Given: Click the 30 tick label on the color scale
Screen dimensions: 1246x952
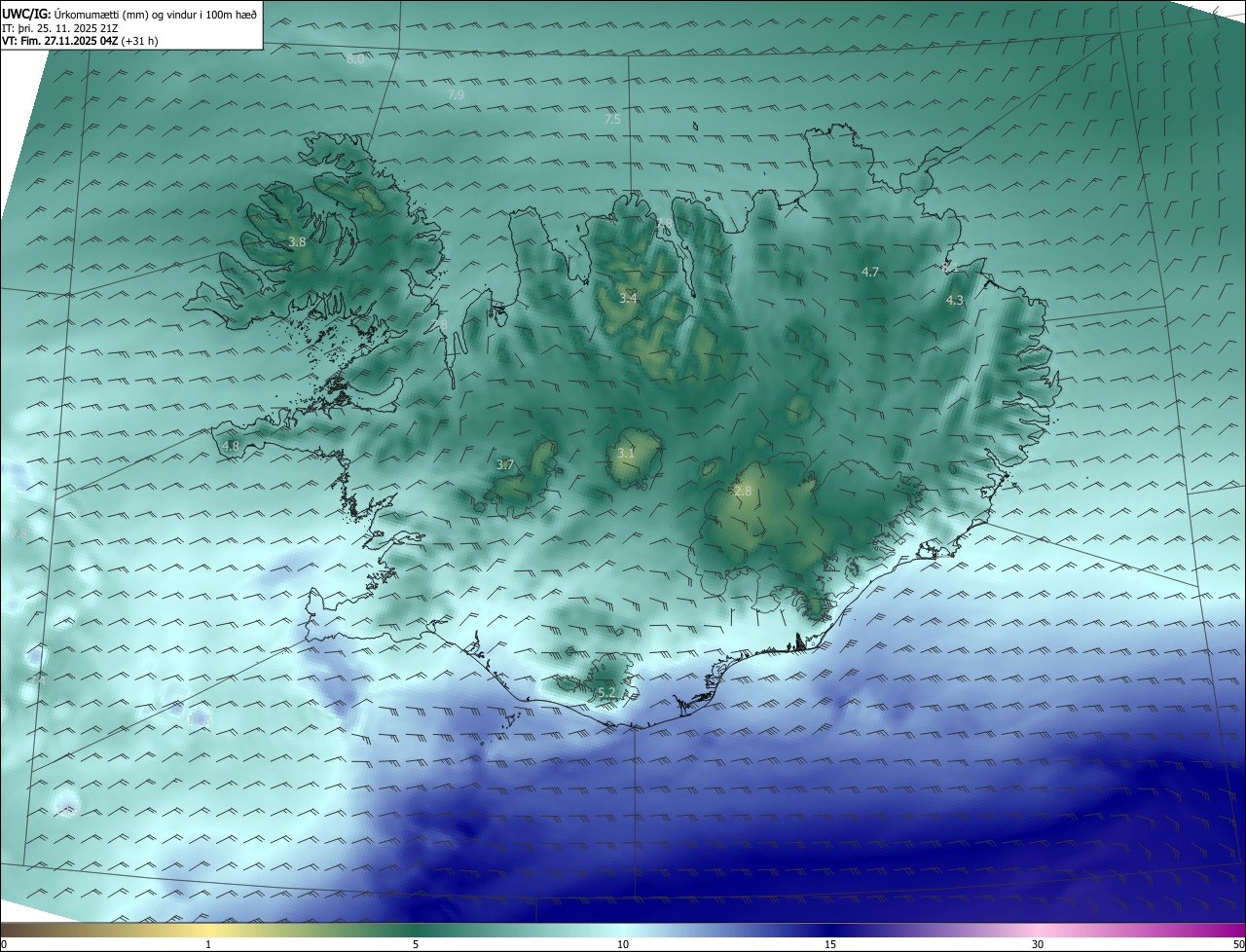Looking at the screenshot, I should coord(1038,944).
